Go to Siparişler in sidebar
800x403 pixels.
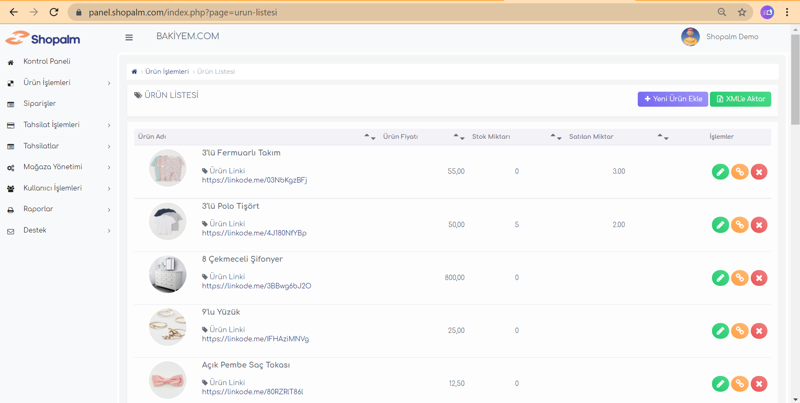point(40,104)
